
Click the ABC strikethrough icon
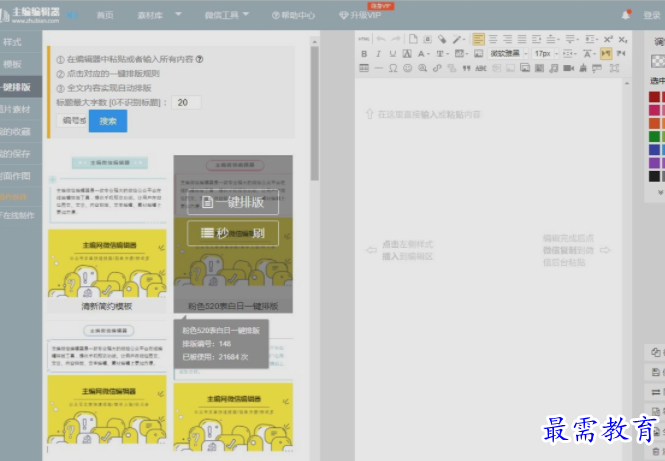(481, 68)
